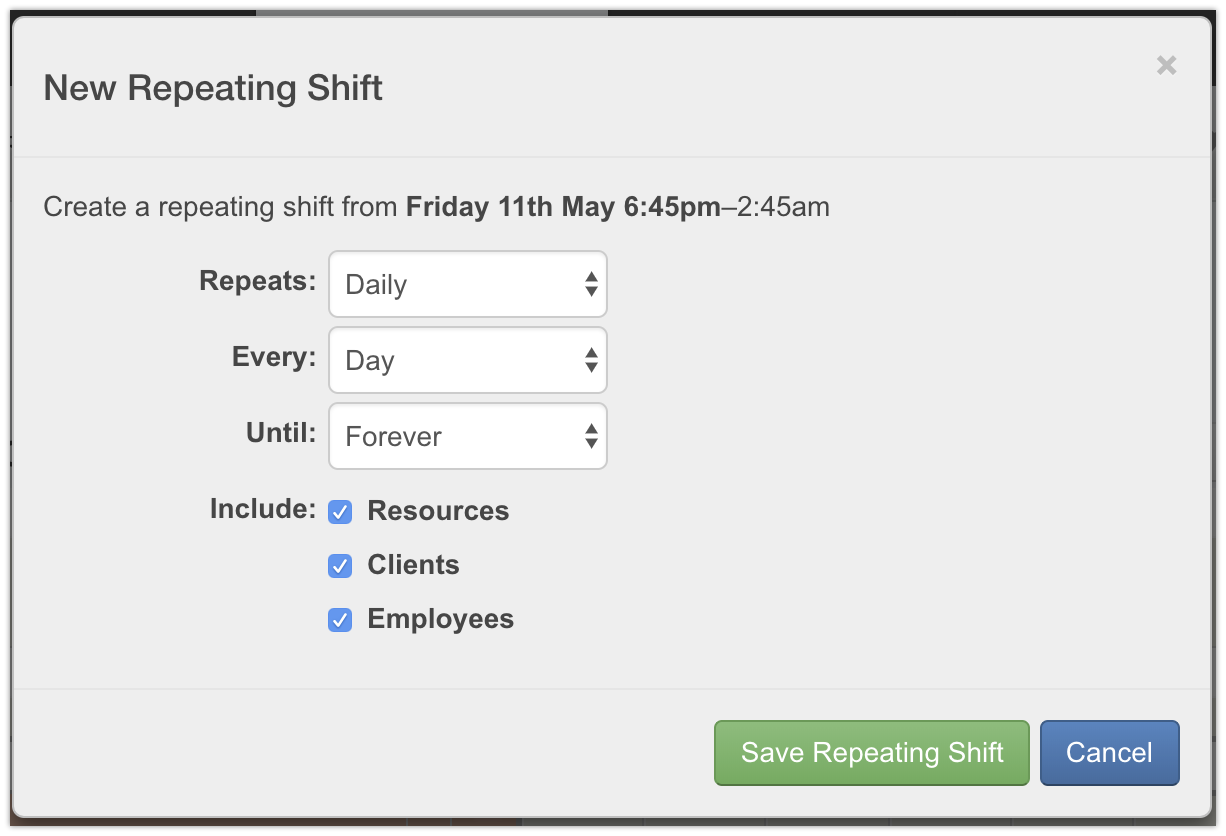Cancel the repeating shift dialog
The height and width of the screenshot is (836, 1226).
coord(1109,753)
